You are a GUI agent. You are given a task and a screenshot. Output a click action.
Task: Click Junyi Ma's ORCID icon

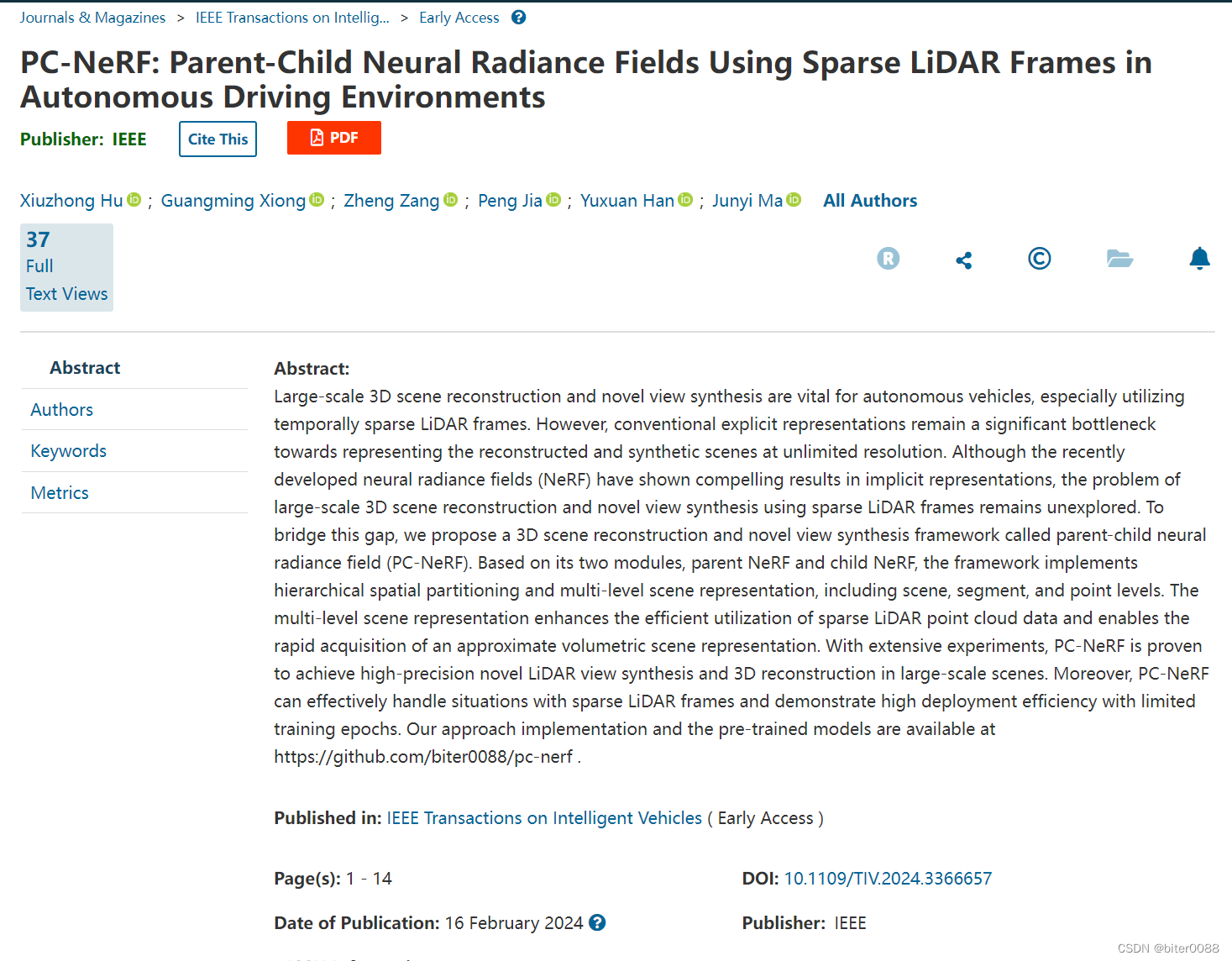tap(794, 200)
